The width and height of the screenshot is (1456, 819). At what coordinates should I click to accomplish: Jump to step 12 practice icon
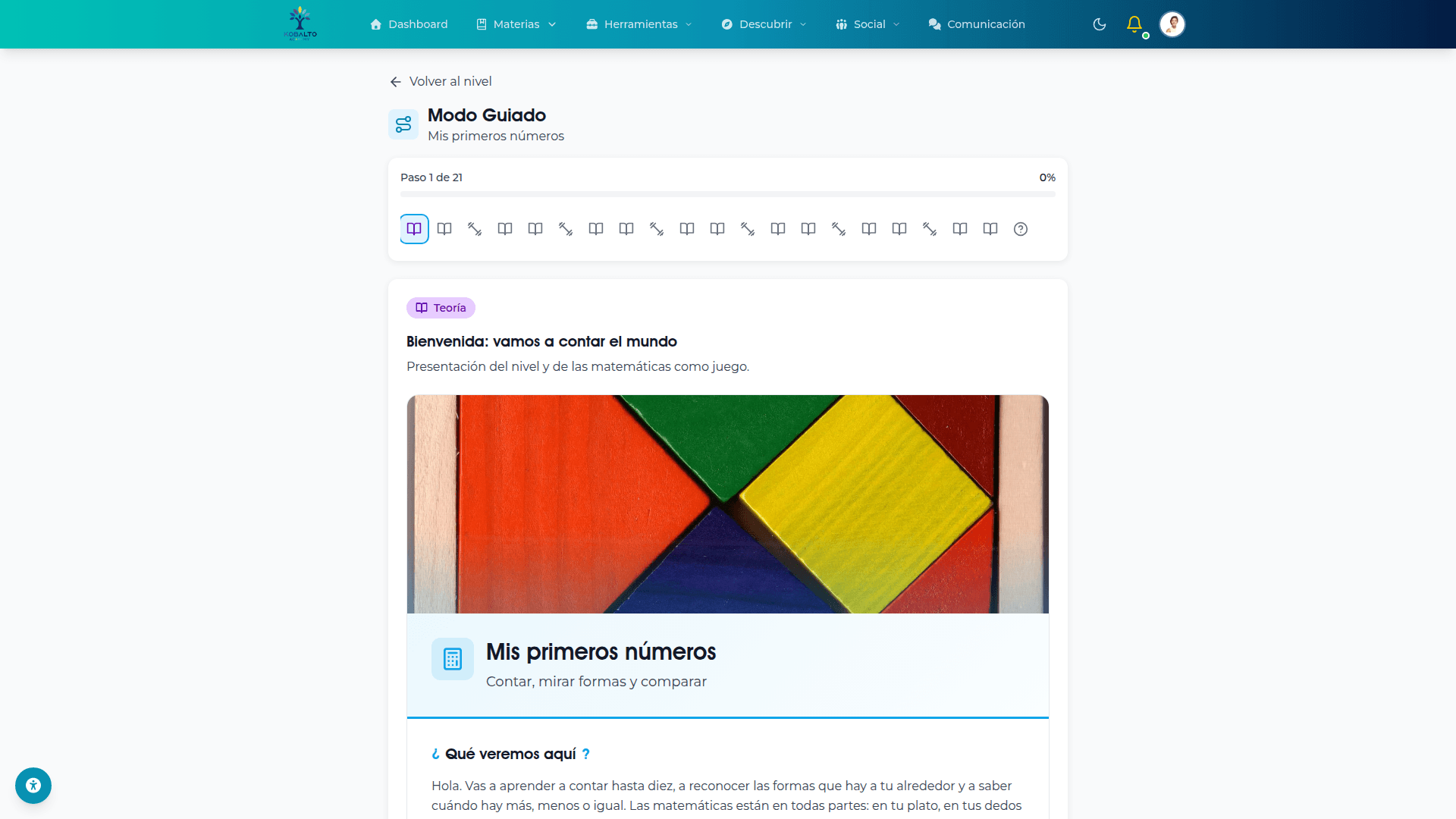(x=748, y=229)
